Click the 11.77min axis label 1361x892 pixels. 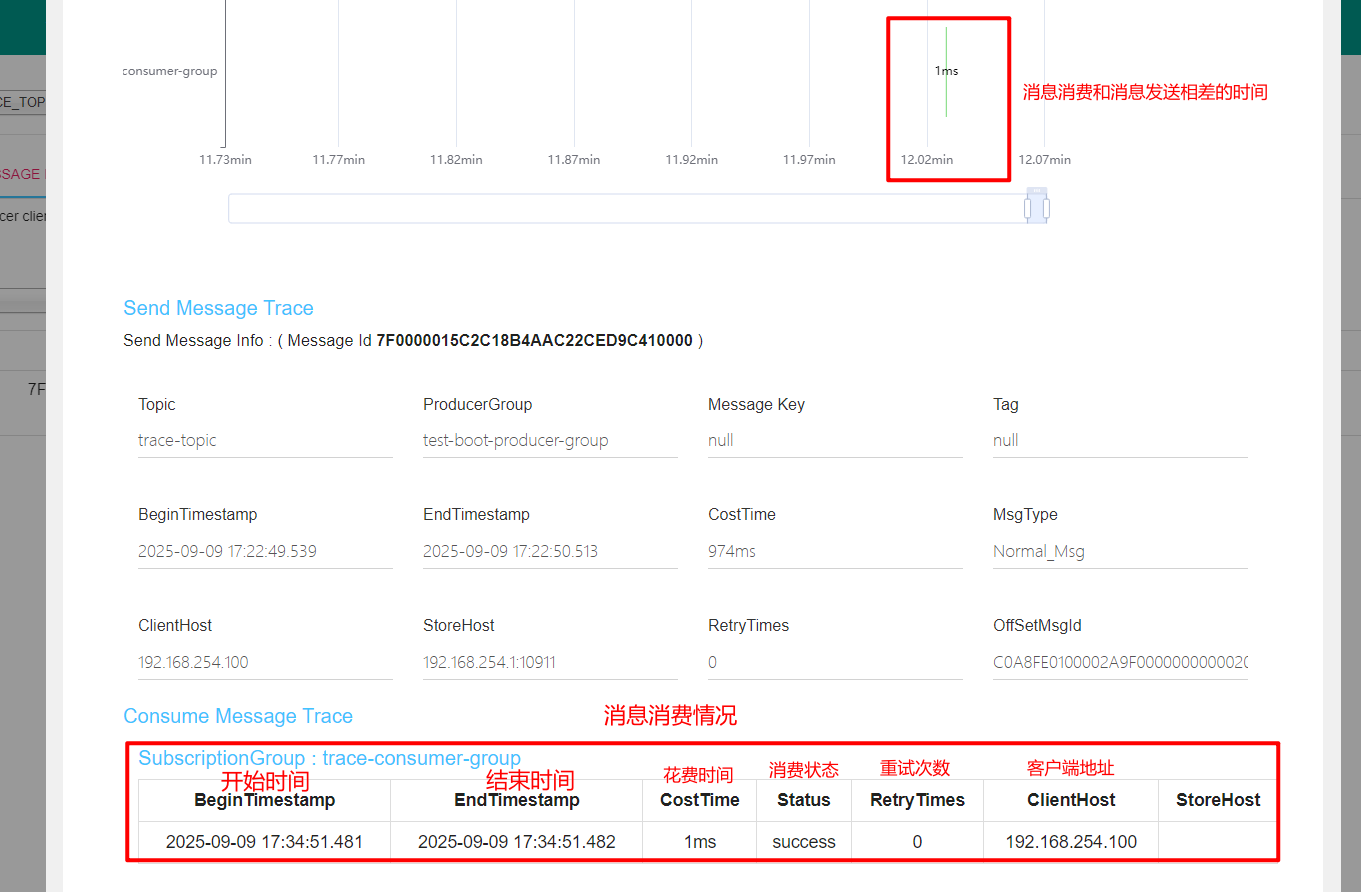coord(338,159)
